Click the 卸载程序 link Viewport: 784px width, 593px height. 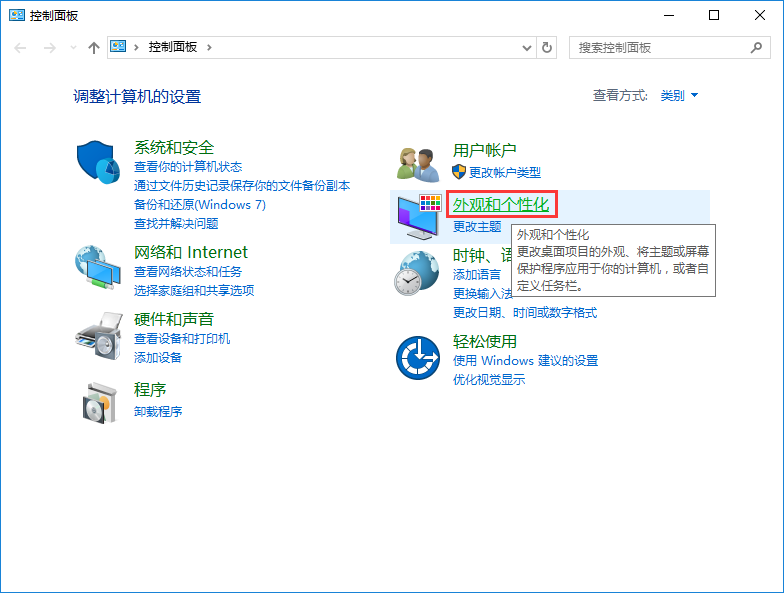click(158, 412)
